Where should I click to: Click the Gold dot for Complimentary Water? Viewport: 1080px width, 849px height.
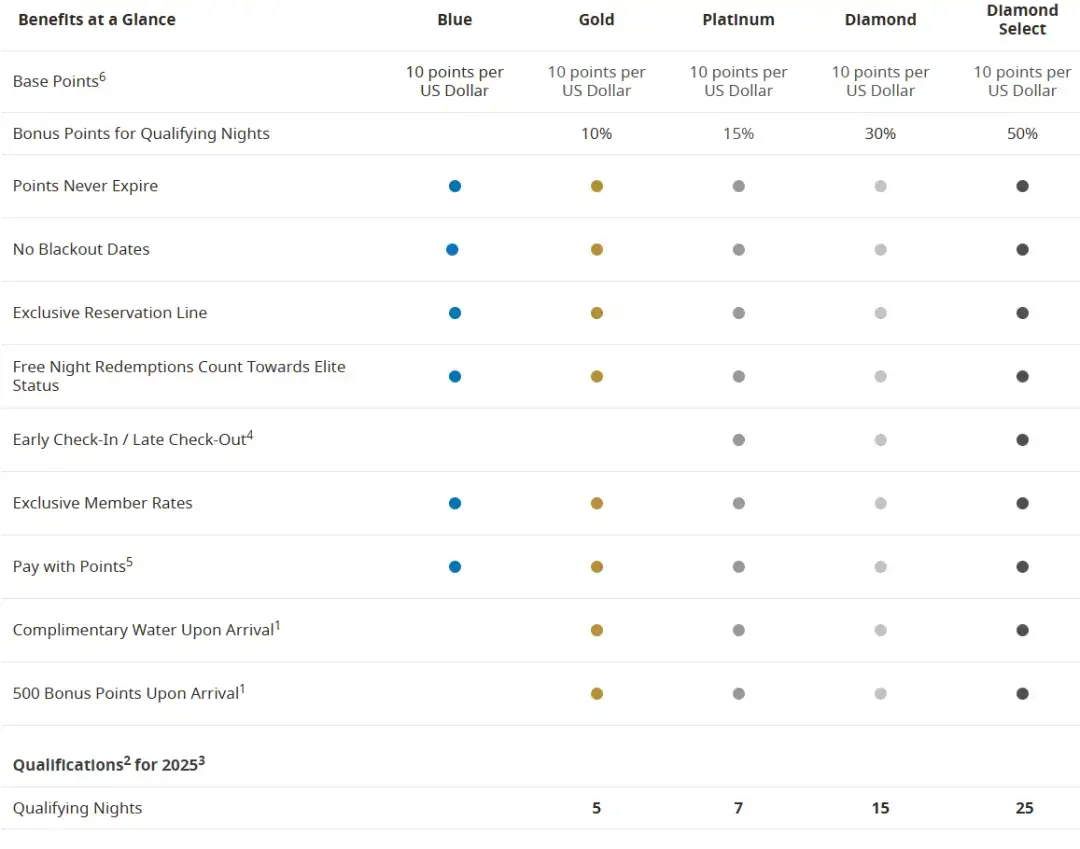coord(597,630)
